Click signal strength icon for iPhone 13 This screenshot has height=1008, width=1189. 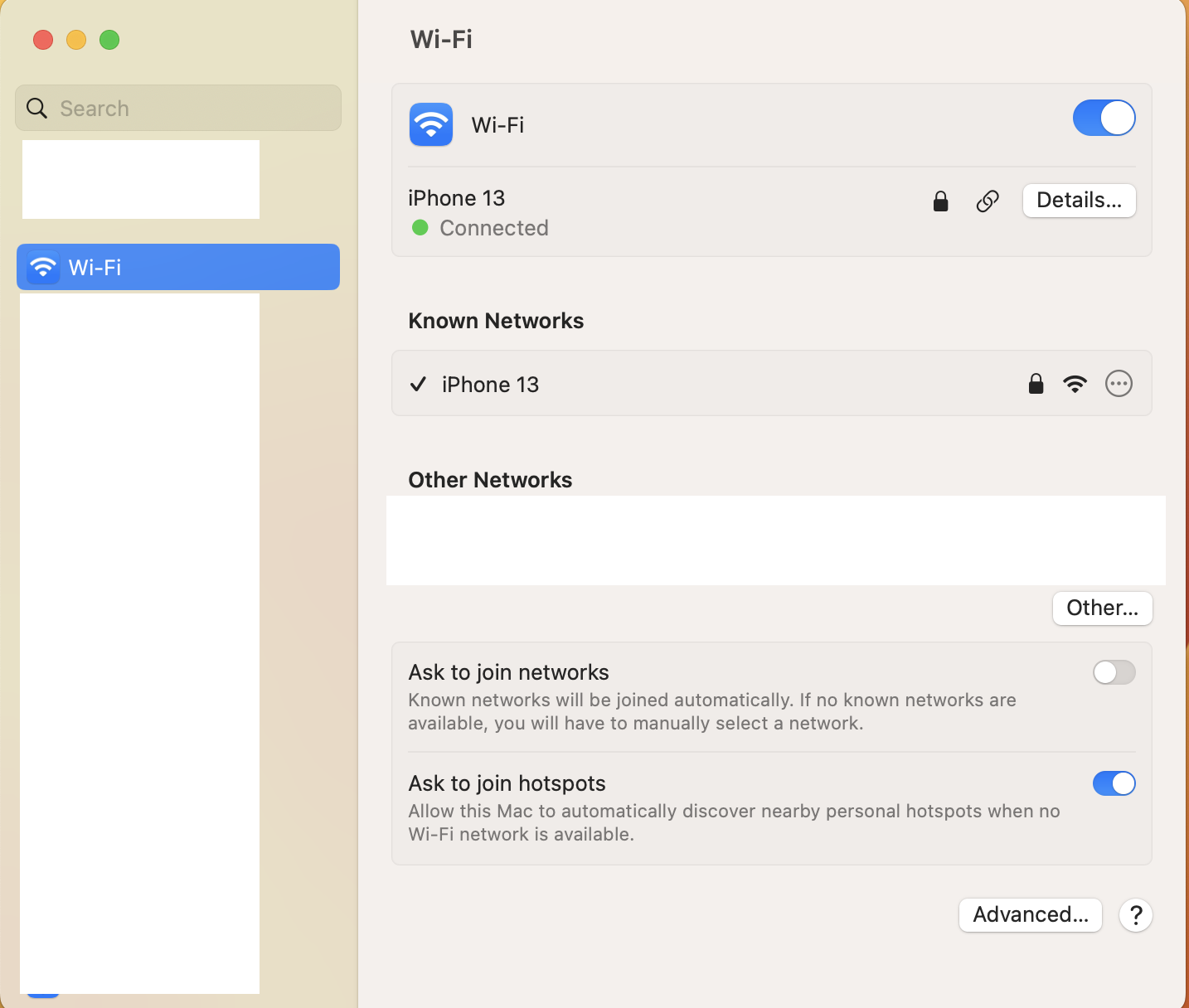pyautogui.click(x=1075, y=384)
